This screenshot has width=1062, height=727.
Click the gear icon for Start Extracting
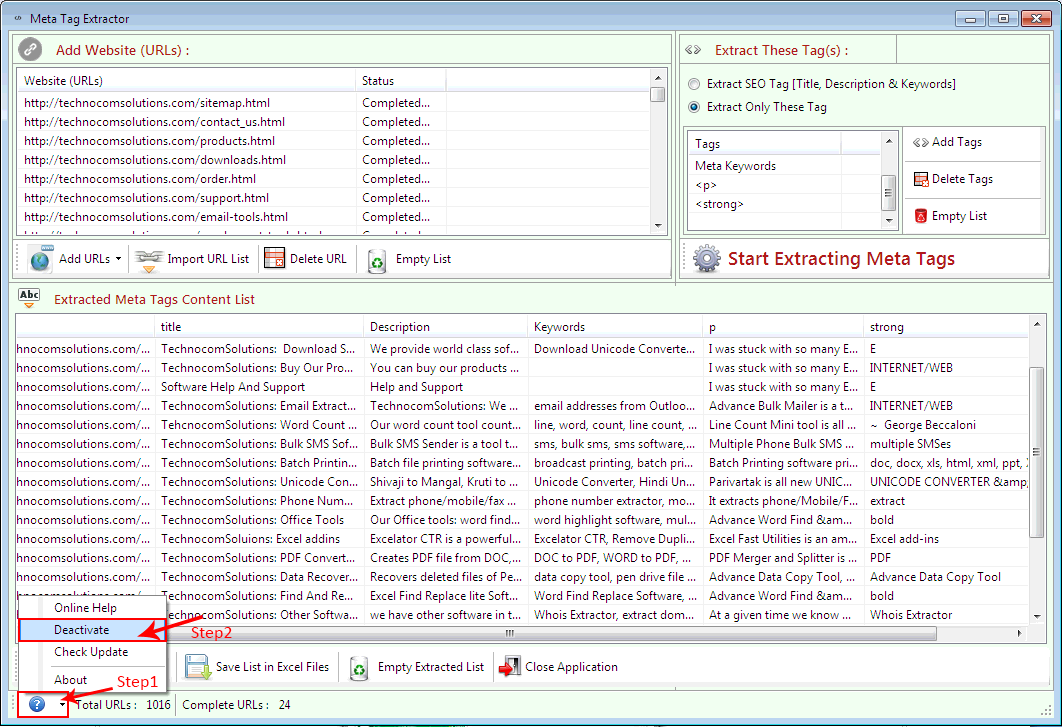[706, 259]
